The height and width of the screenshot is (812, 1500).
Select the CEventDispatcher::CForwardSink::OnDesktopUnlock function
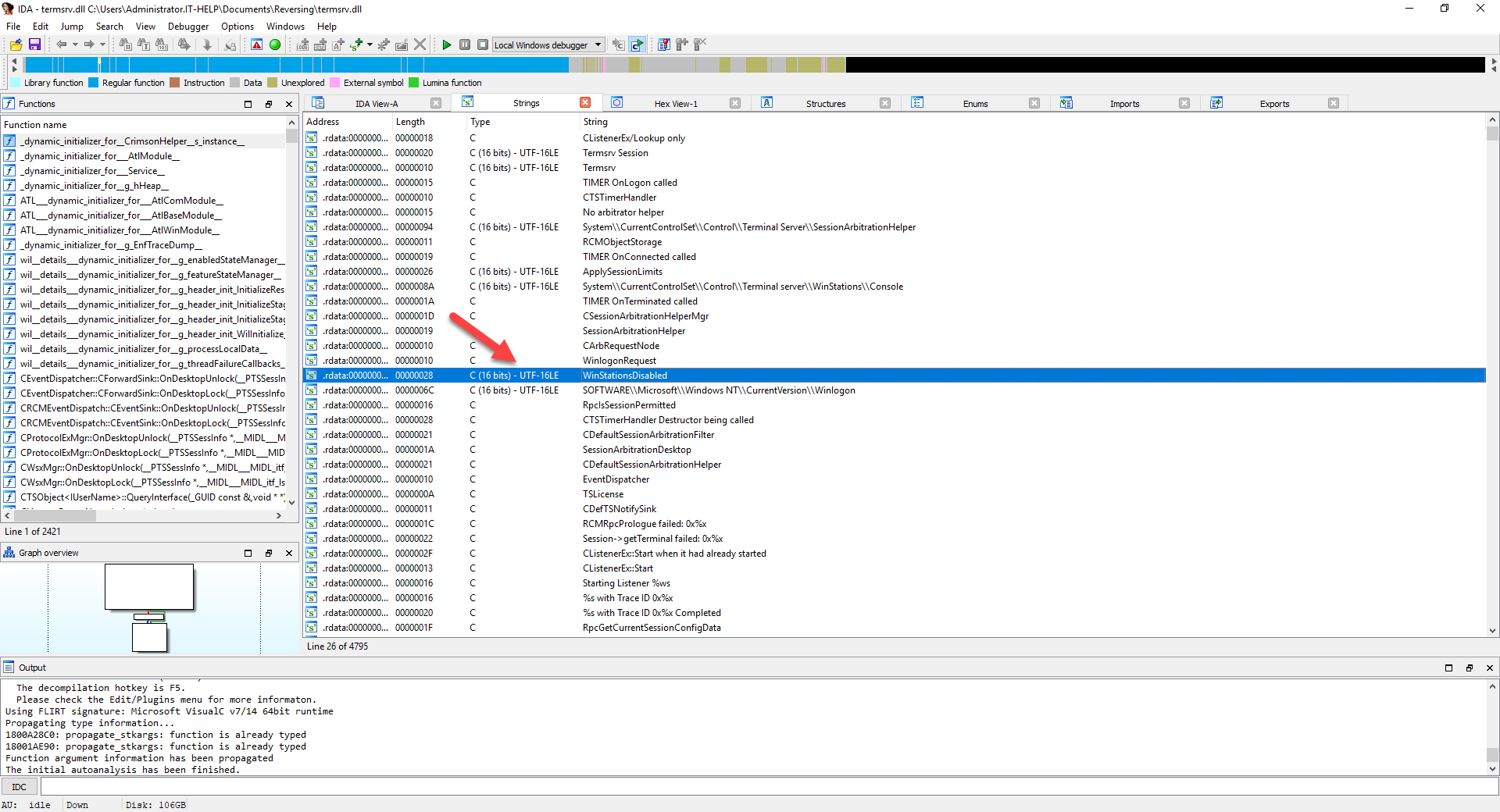click(152, 379)
